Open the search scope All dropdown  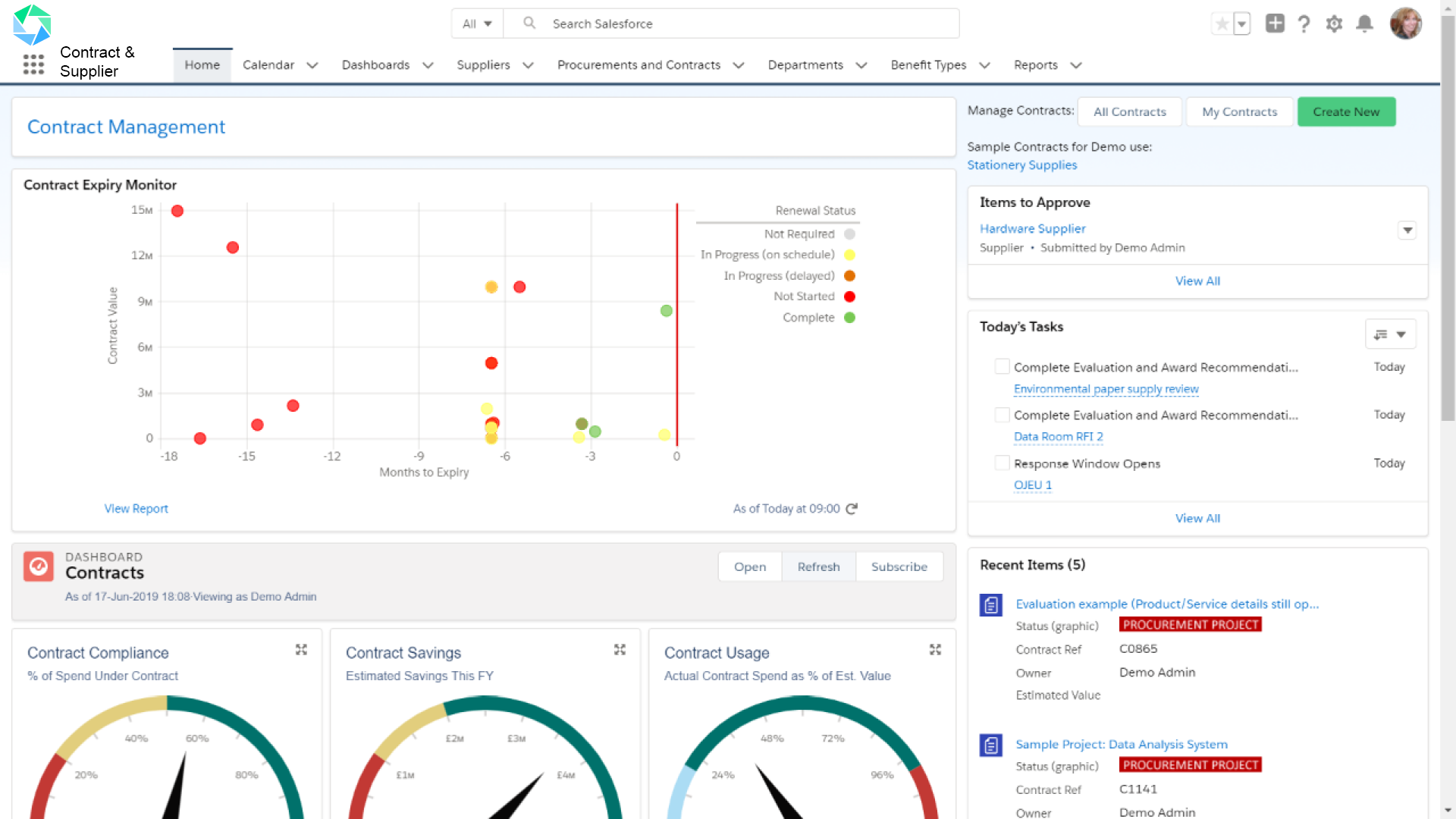pyautogui.click(x=477, y=24)
